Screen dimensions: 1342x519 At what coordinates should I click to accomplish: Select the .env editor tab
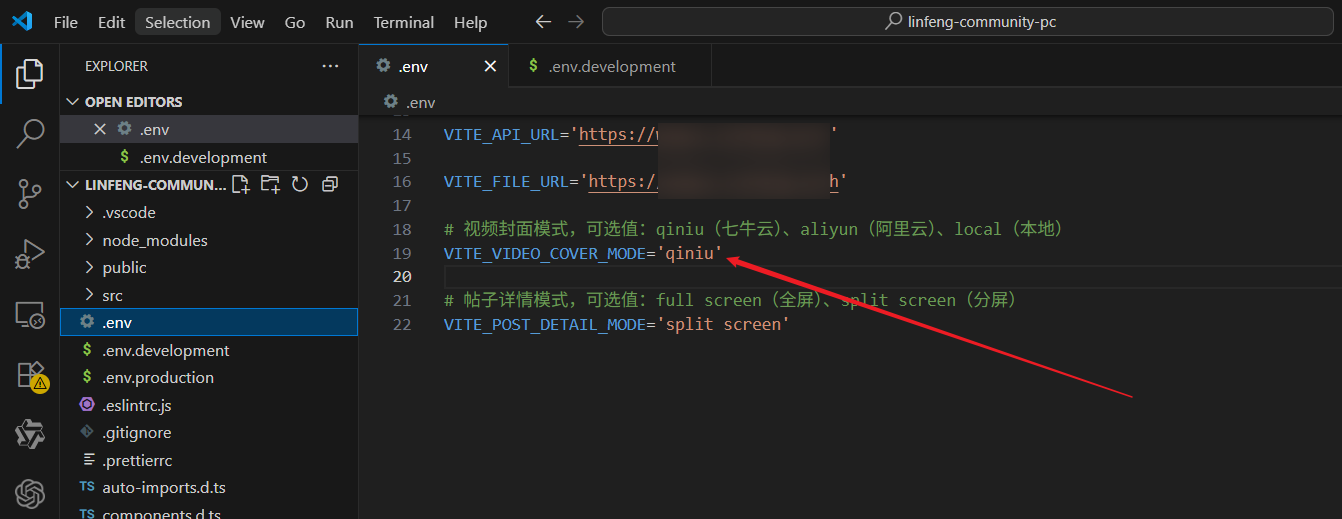coord(433,66)
